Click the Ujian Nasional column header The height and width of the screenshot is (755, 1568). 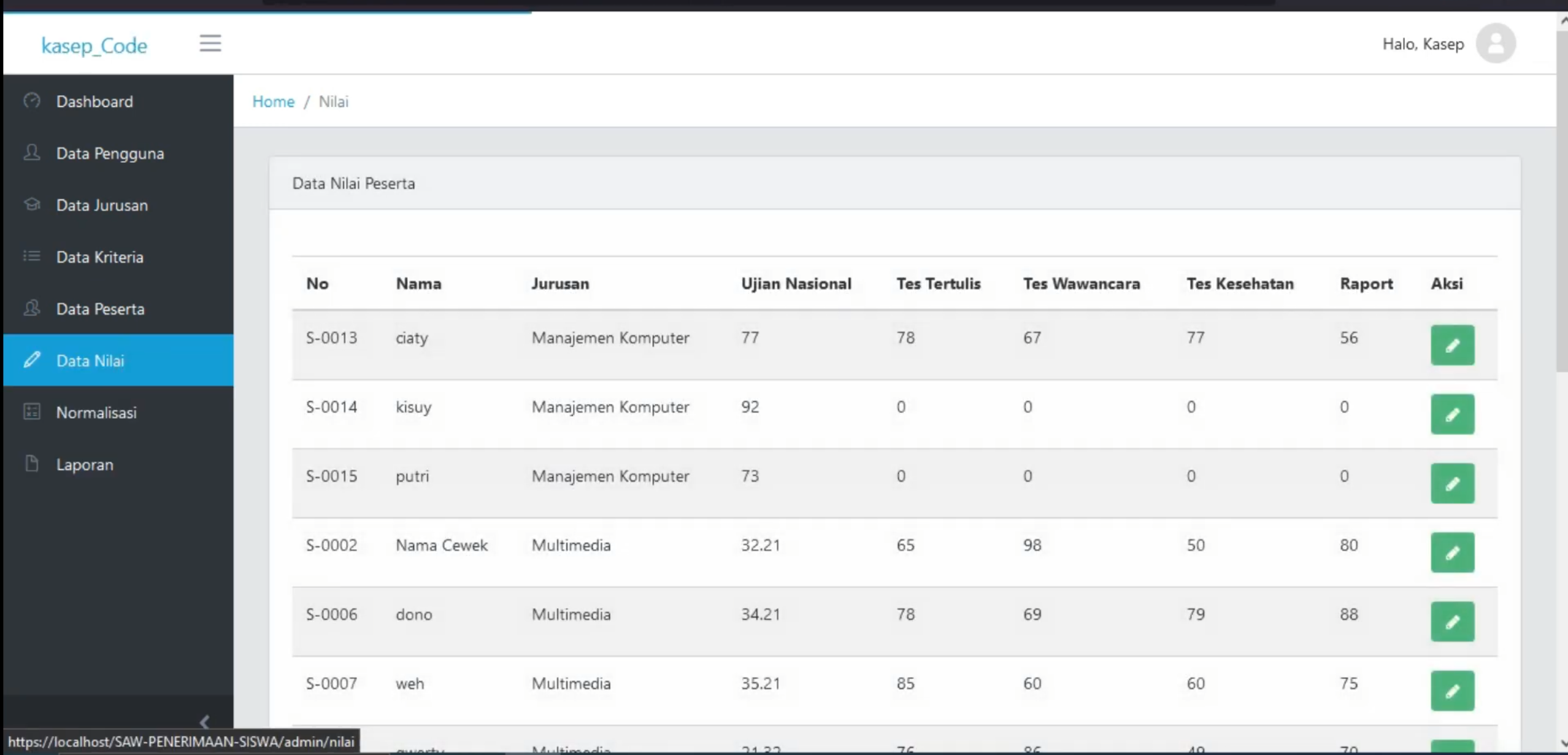point(796,284)
